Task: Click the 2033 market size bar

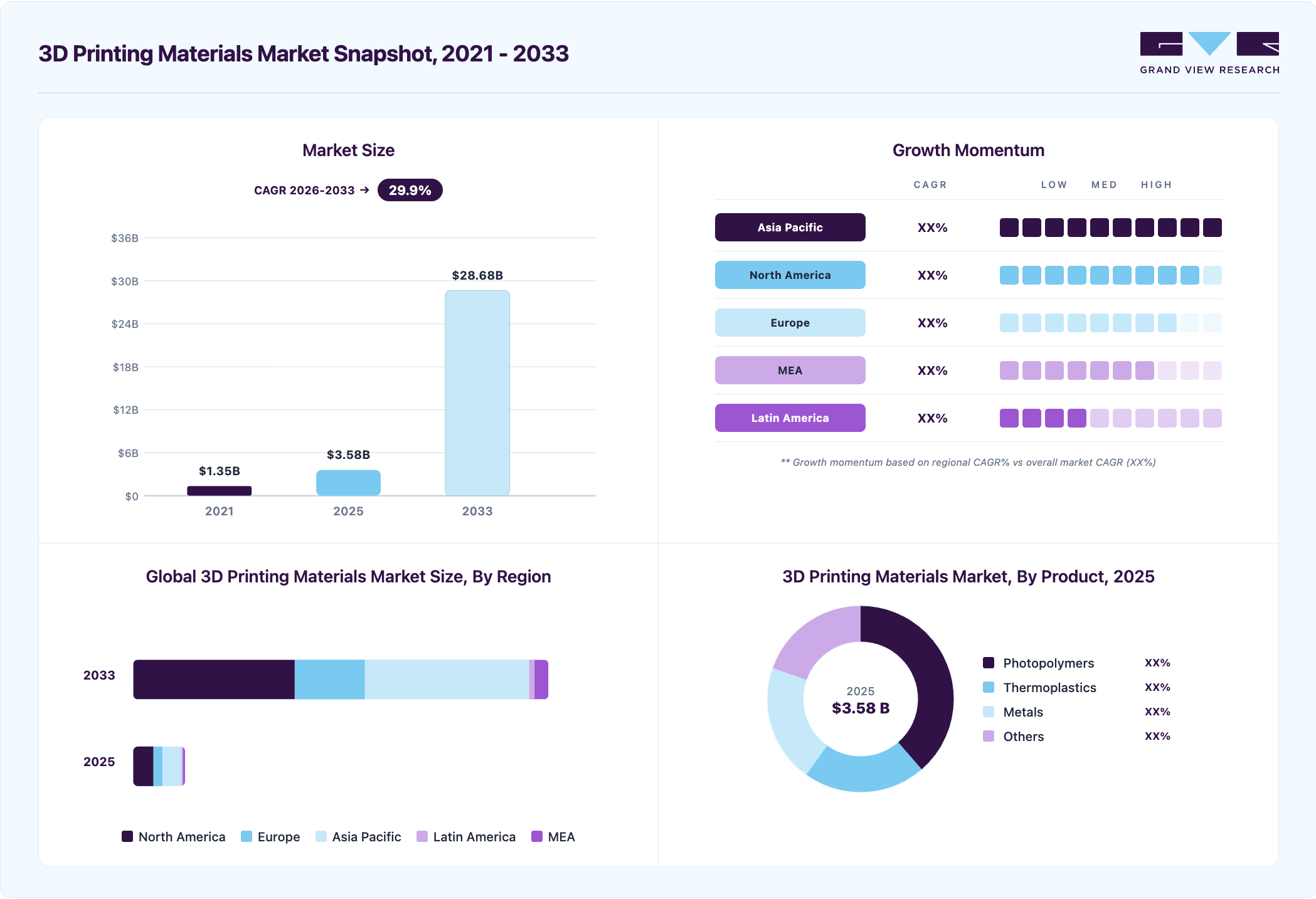Action: 477,393
